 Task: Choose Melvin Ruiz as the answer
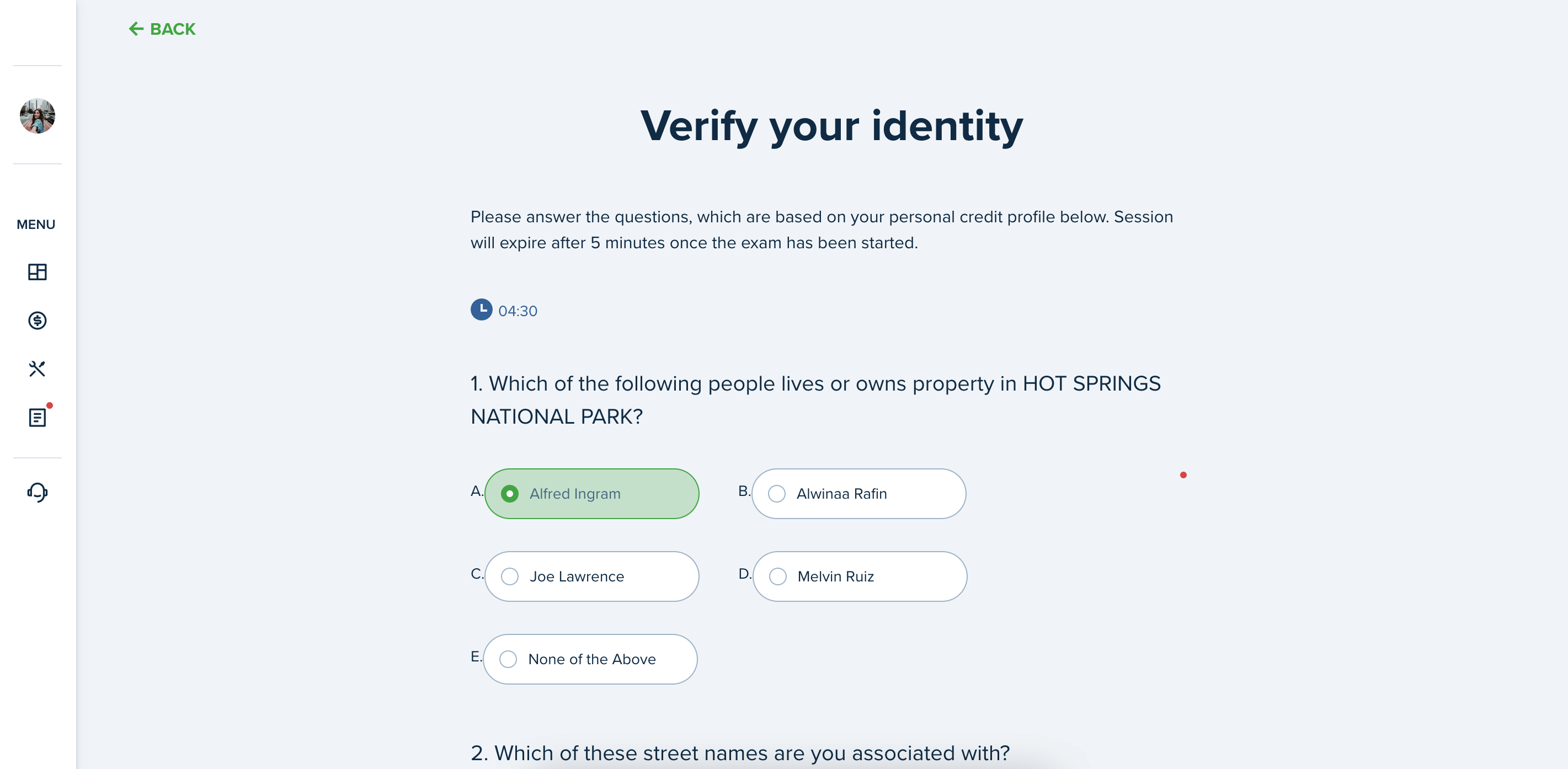pyautogui.click(x=860, y=576)
